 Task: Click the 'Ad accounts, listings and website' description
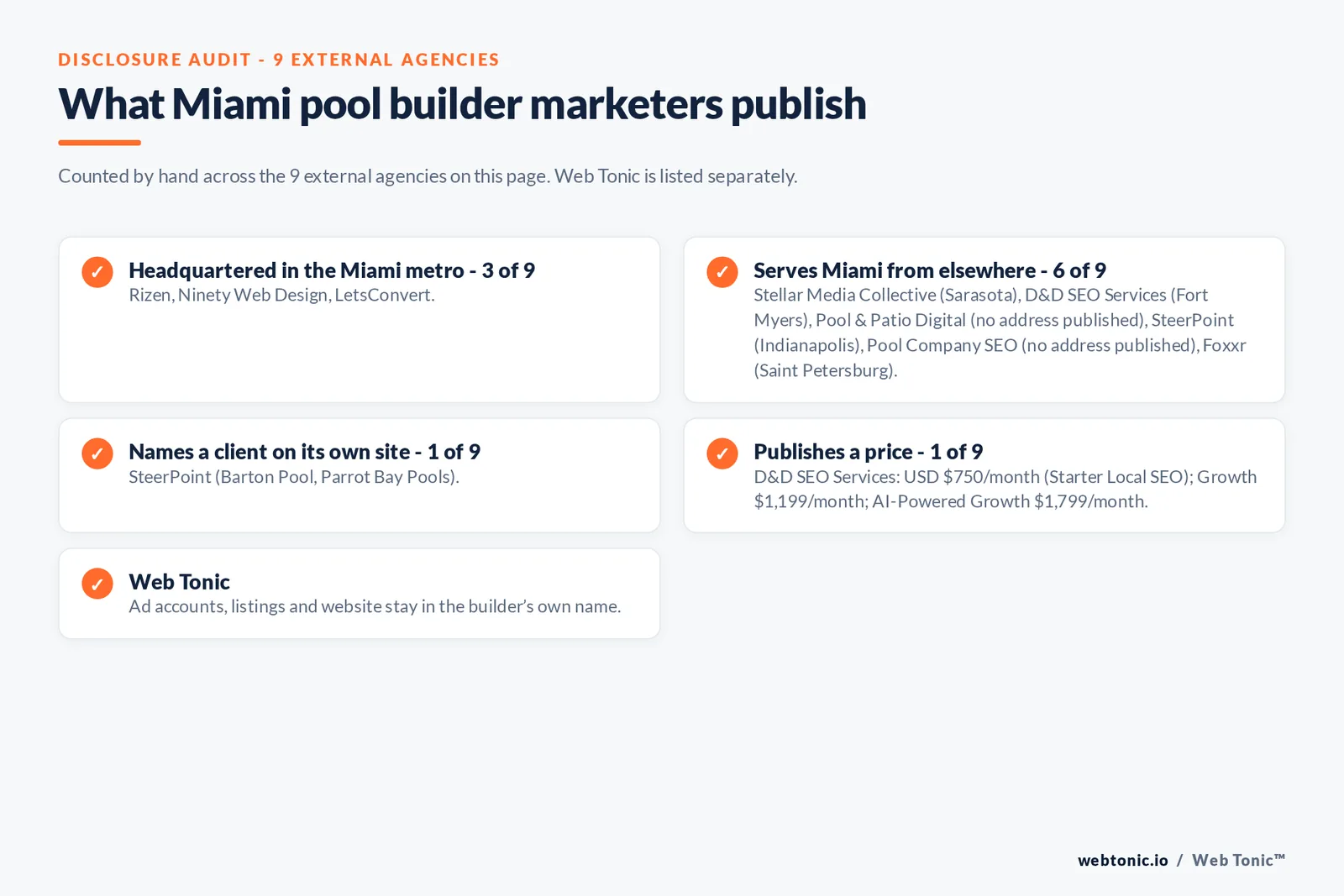(x=375, y=606)
